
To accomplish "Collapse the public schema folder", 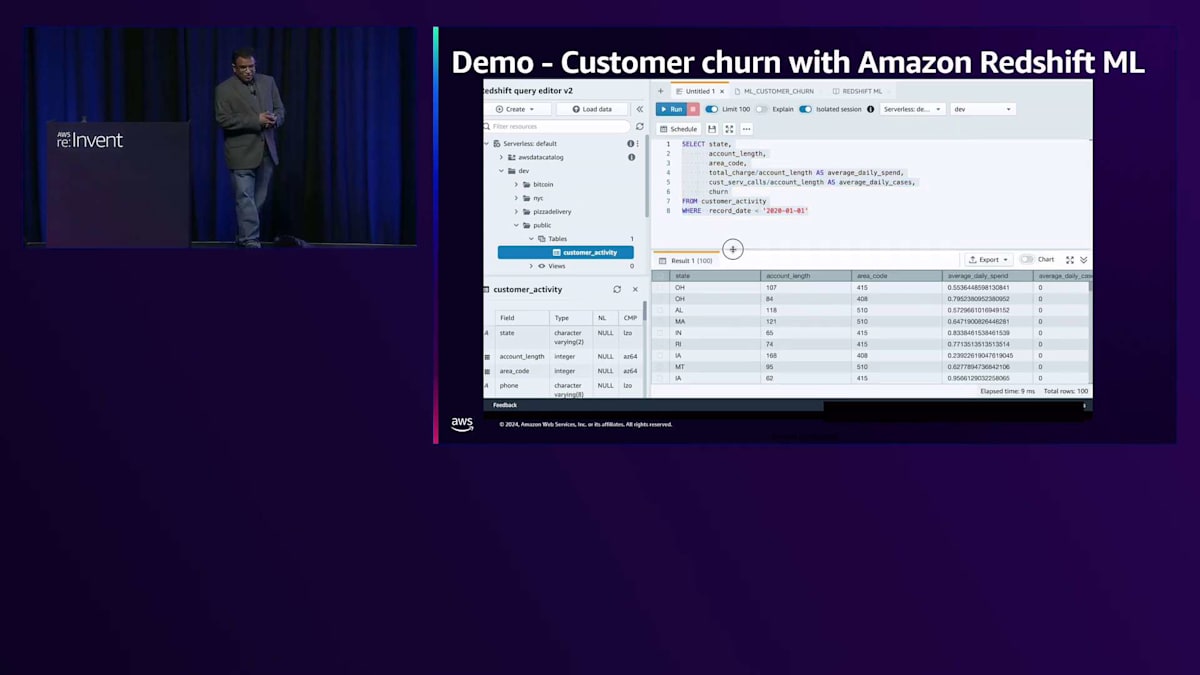I will [x=516, y=225].
